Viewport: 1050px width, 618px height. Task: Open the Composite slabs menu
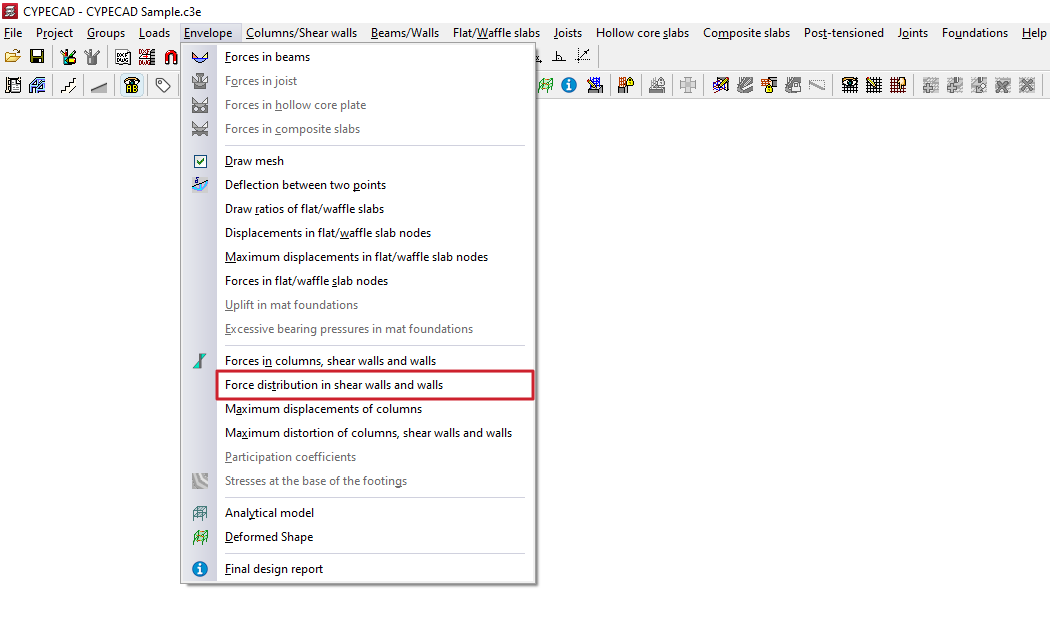coord(746,33)
